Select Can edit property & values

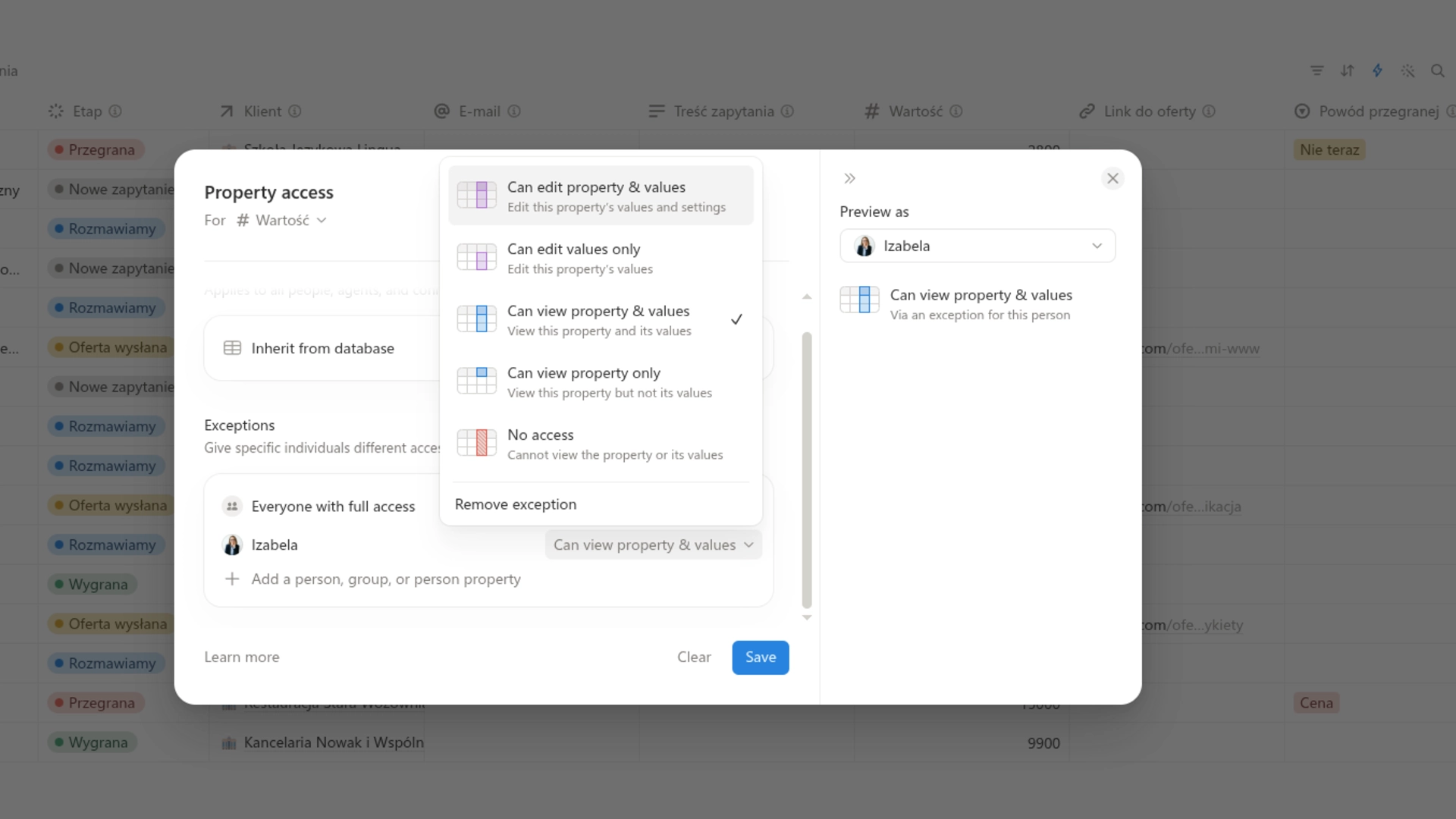coord(601,196)
